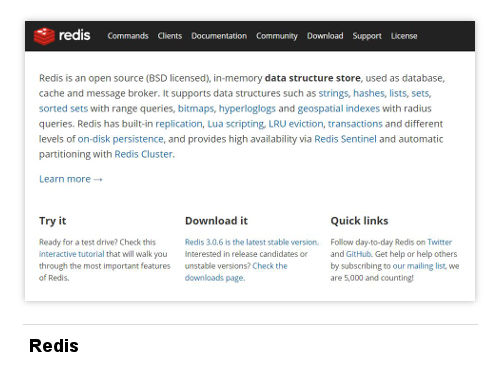Open the Redis Cluster link
The width and height of the screenshot is (500, 376).
[144, 154]
